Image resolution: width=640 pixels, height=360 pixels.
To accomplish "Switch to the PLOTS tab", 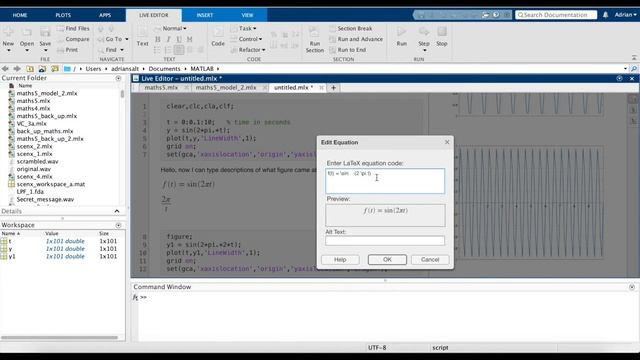I will pyautogui.click(x=63, y=15).
